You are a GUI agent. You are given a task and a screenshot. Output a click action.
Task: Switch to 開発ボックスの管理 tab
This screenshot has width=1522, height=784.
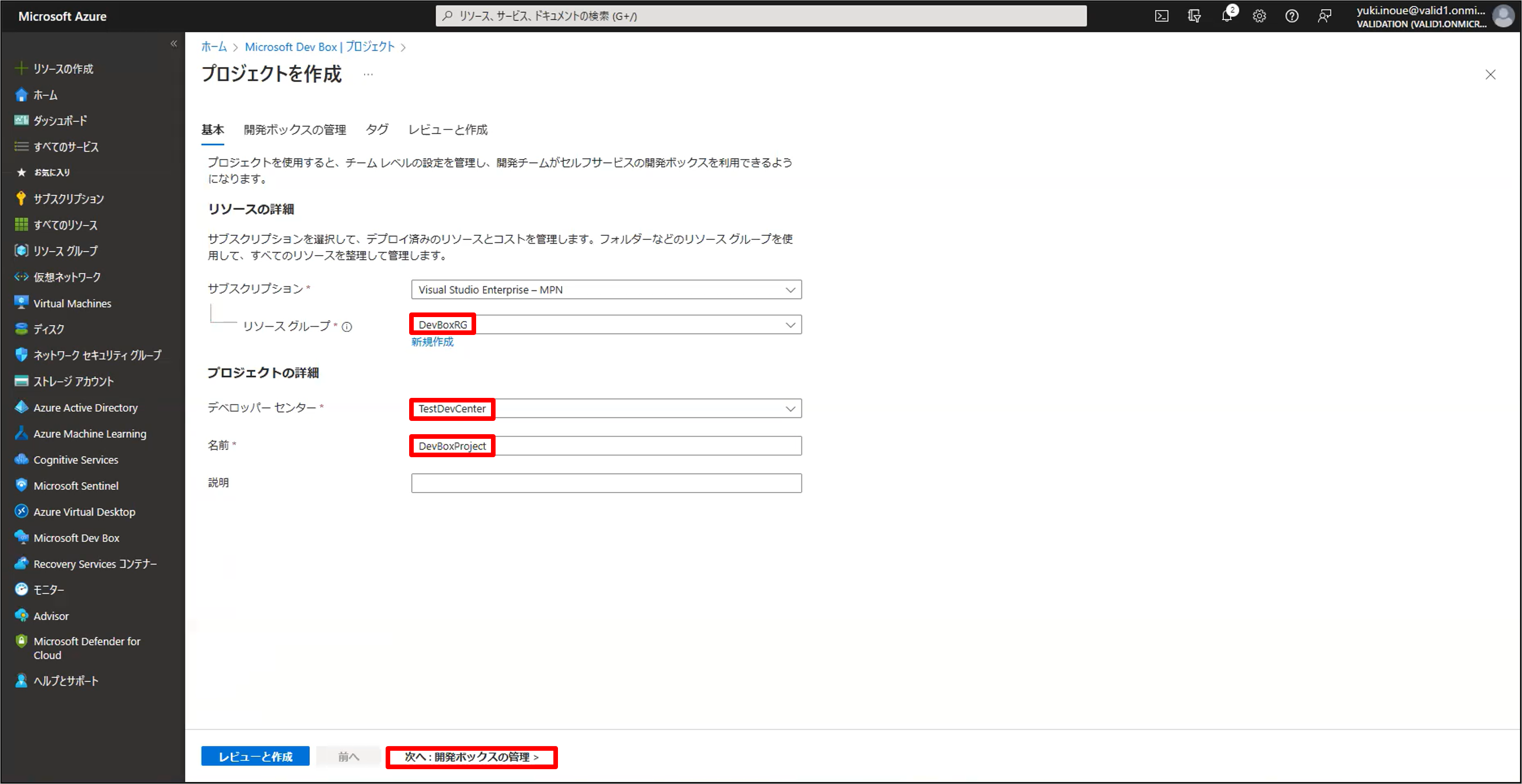295,129
